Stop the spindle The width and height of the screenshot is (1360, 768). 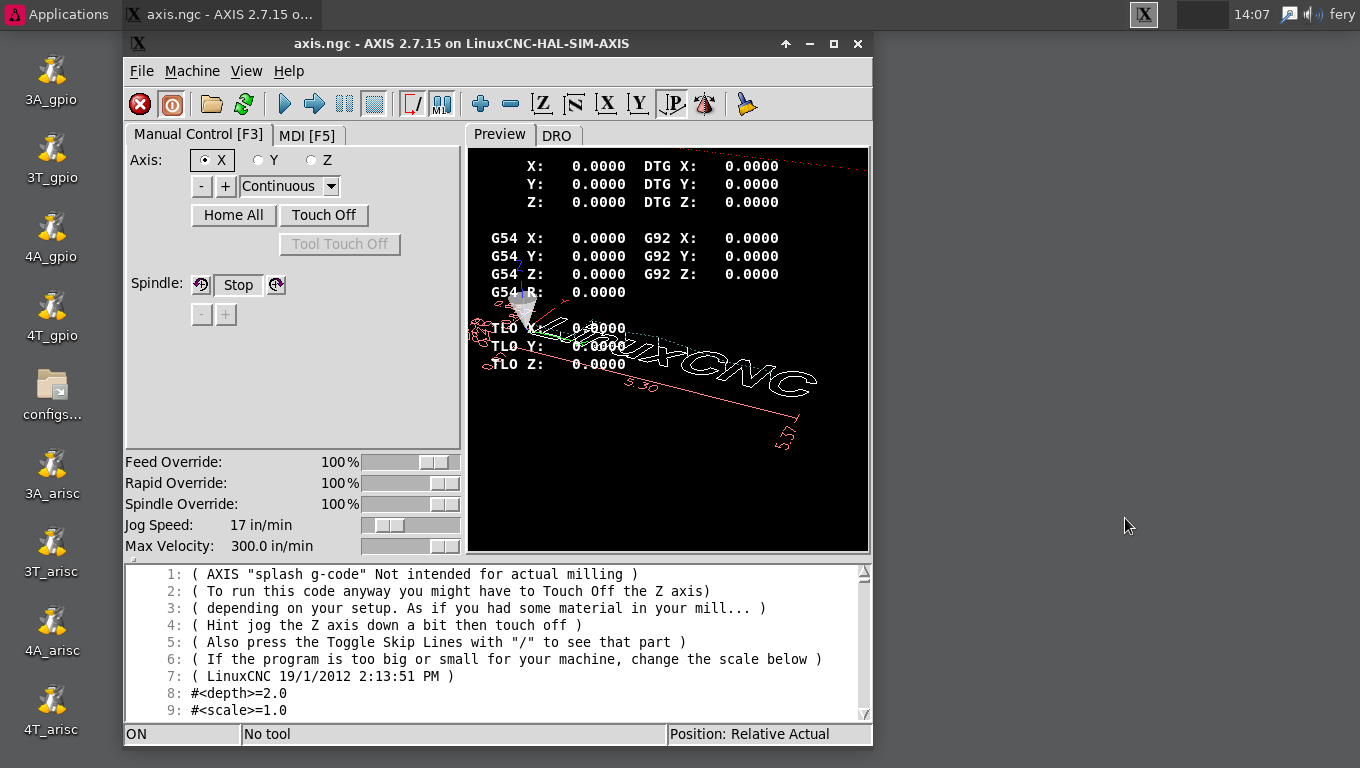(x=238, y=285)
